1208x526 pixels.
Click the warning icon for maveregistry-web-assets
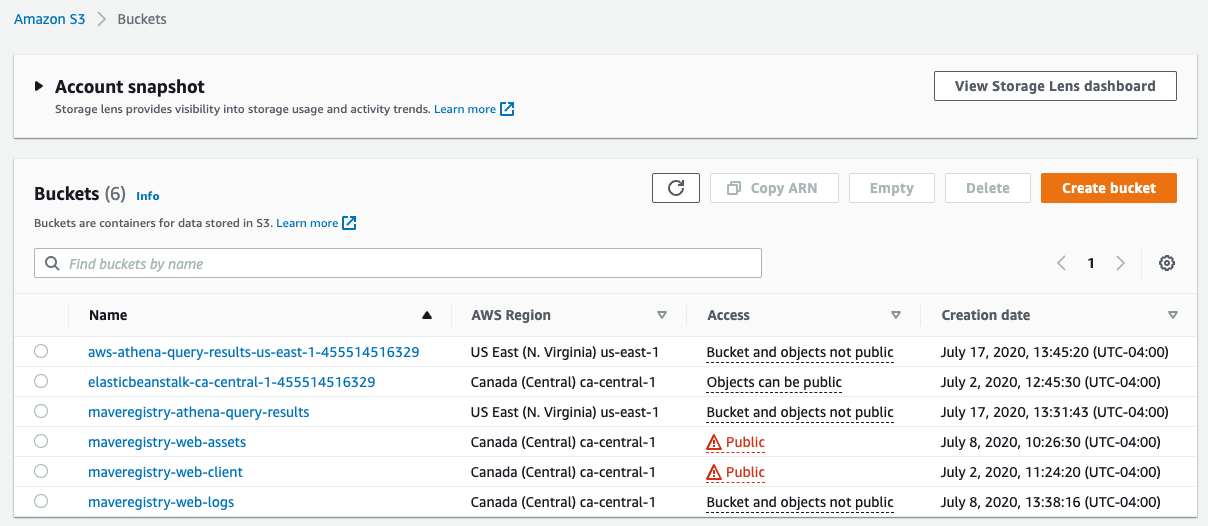714,442
